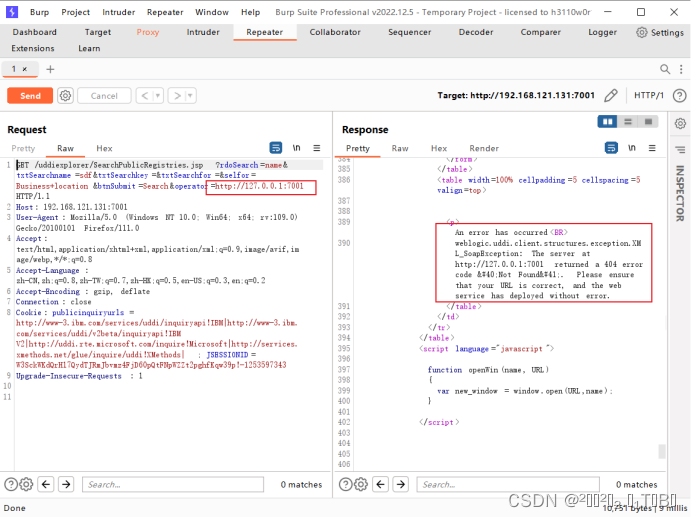Click the Burp Suite logo icon

(x=12, y=12)
